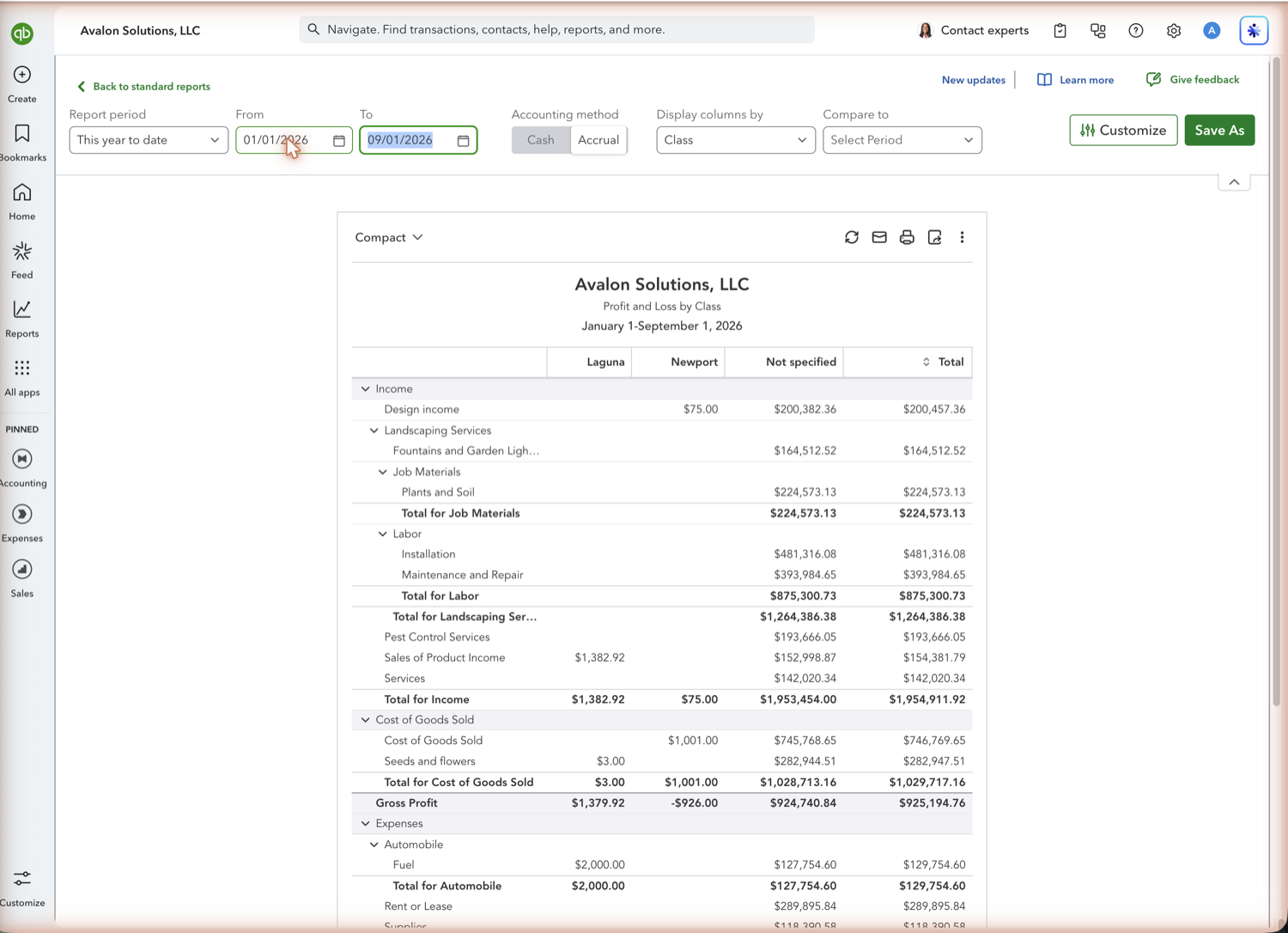Open the account avatar A
The image size is (1288, 933).
click(1212, 31)
